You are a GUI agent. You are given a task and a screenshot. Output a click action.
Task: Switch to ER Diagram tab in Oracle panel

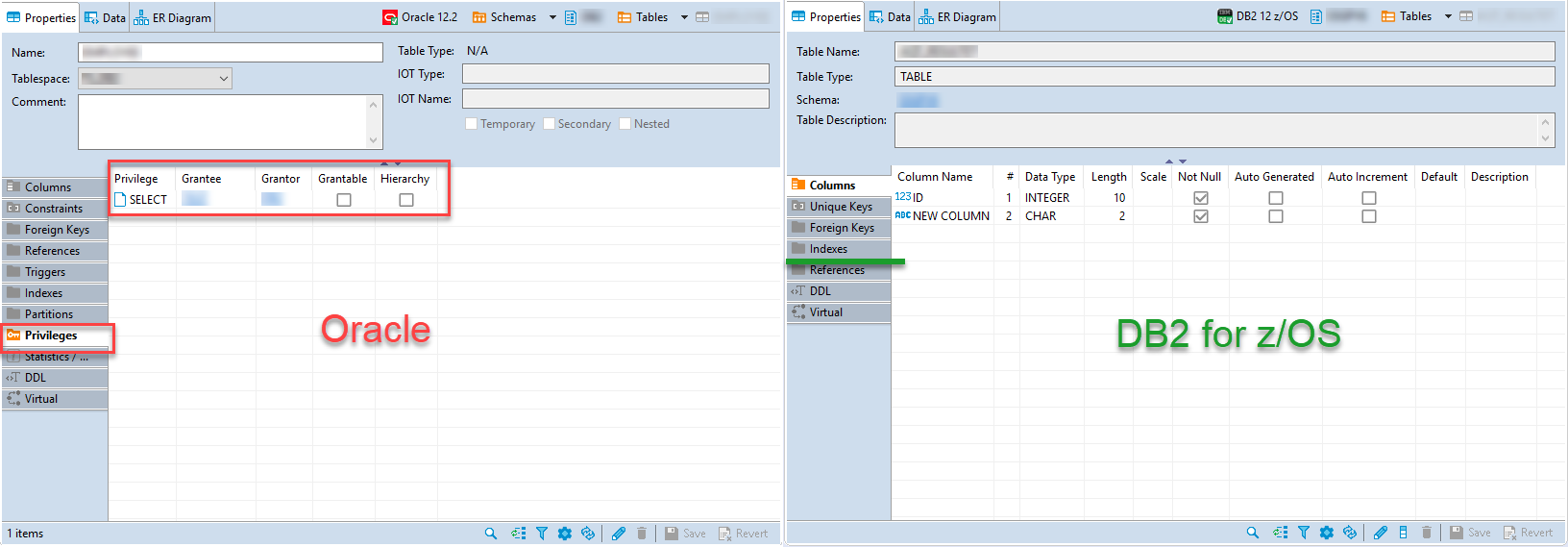coord(172,17)
